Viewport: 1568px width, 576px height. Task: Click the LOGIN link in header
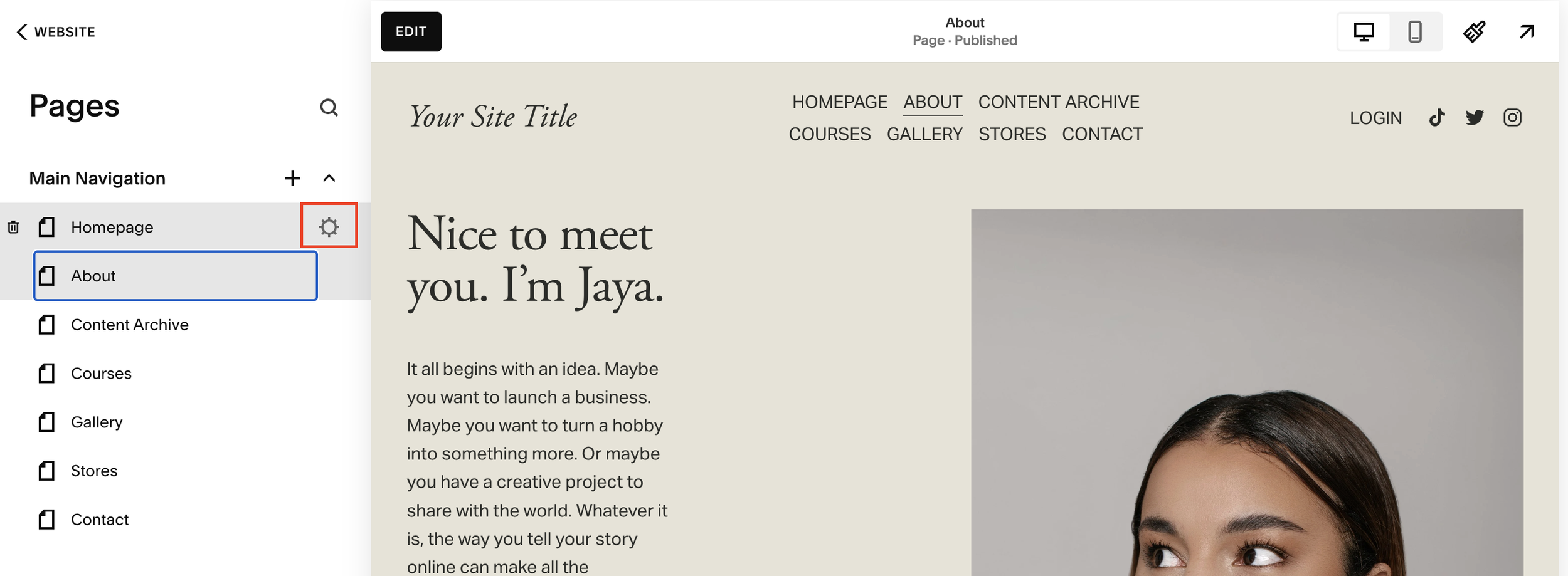[1375, 118]
